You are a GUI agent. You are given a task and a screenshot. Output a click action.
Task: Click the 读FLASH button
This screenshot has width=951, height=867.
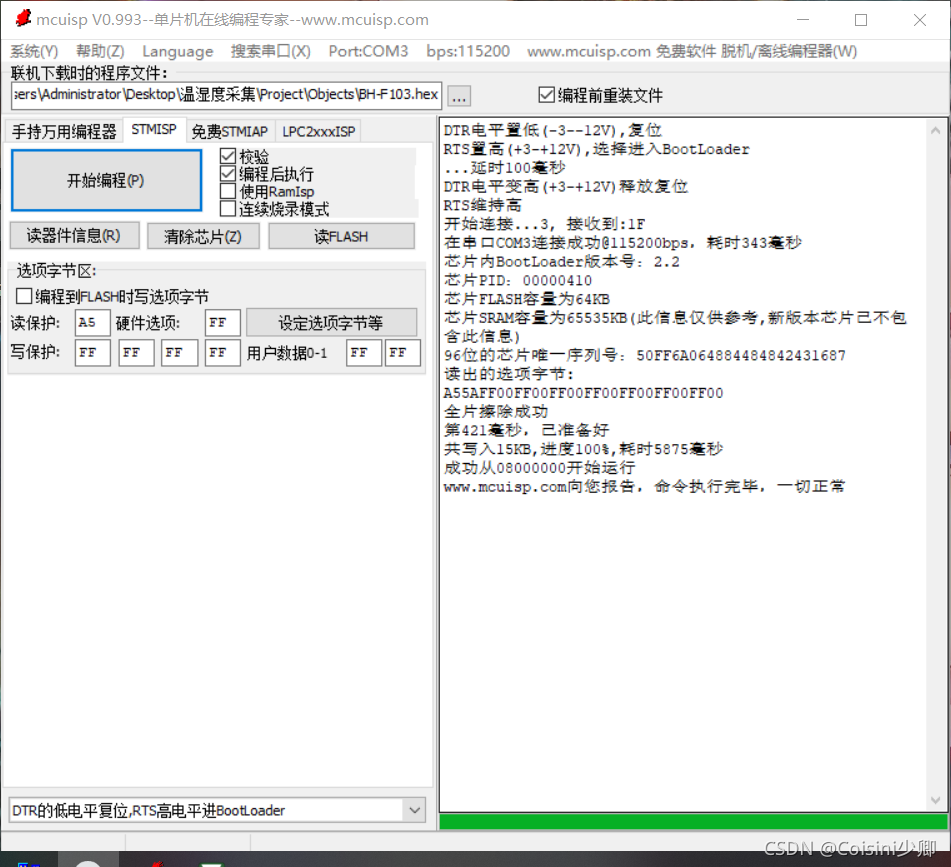coord(341,236)
